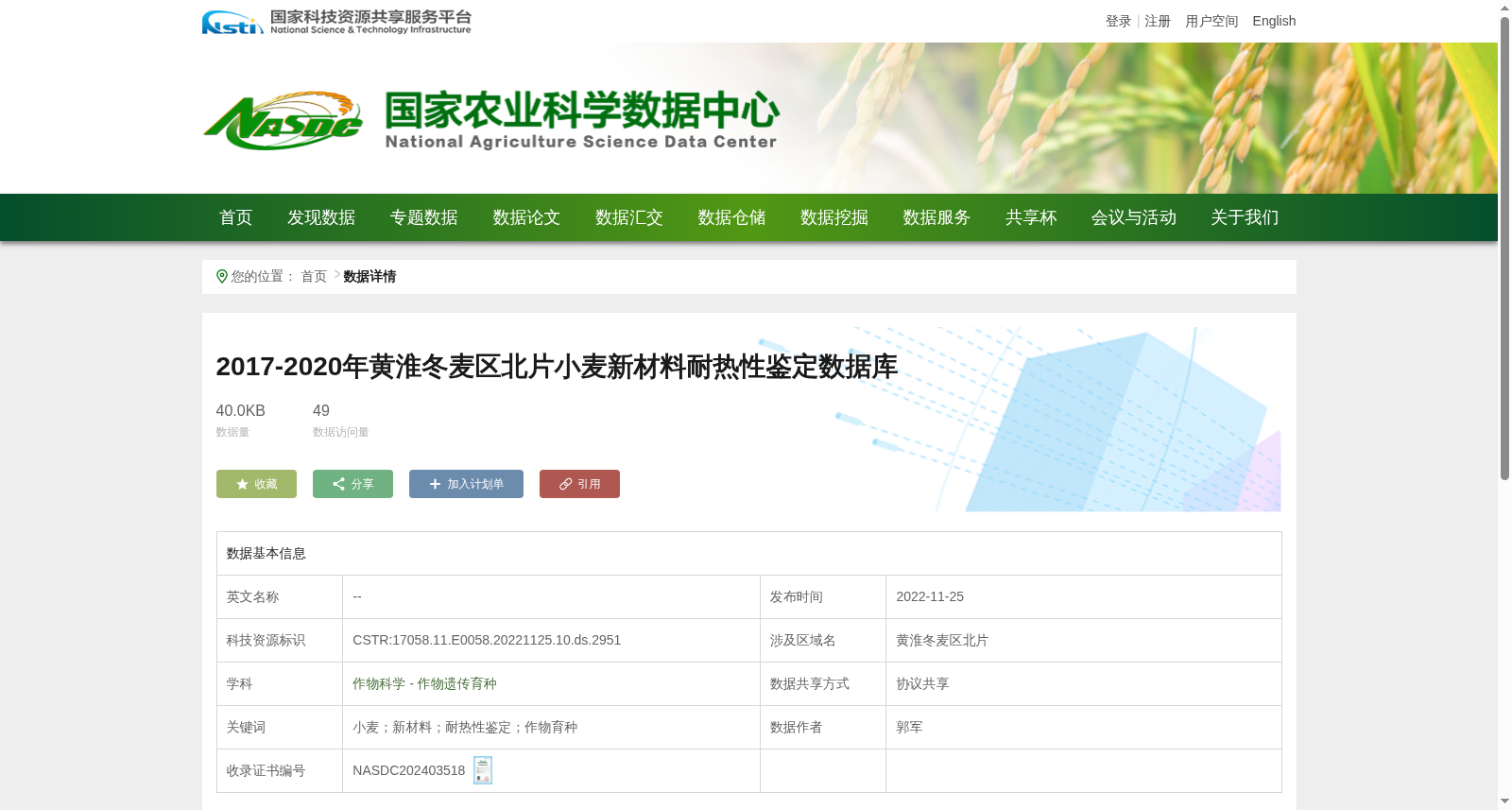The image size is (1512, 810).
Task: Click the 分享 share button
Action: click(x=352, y=484)
